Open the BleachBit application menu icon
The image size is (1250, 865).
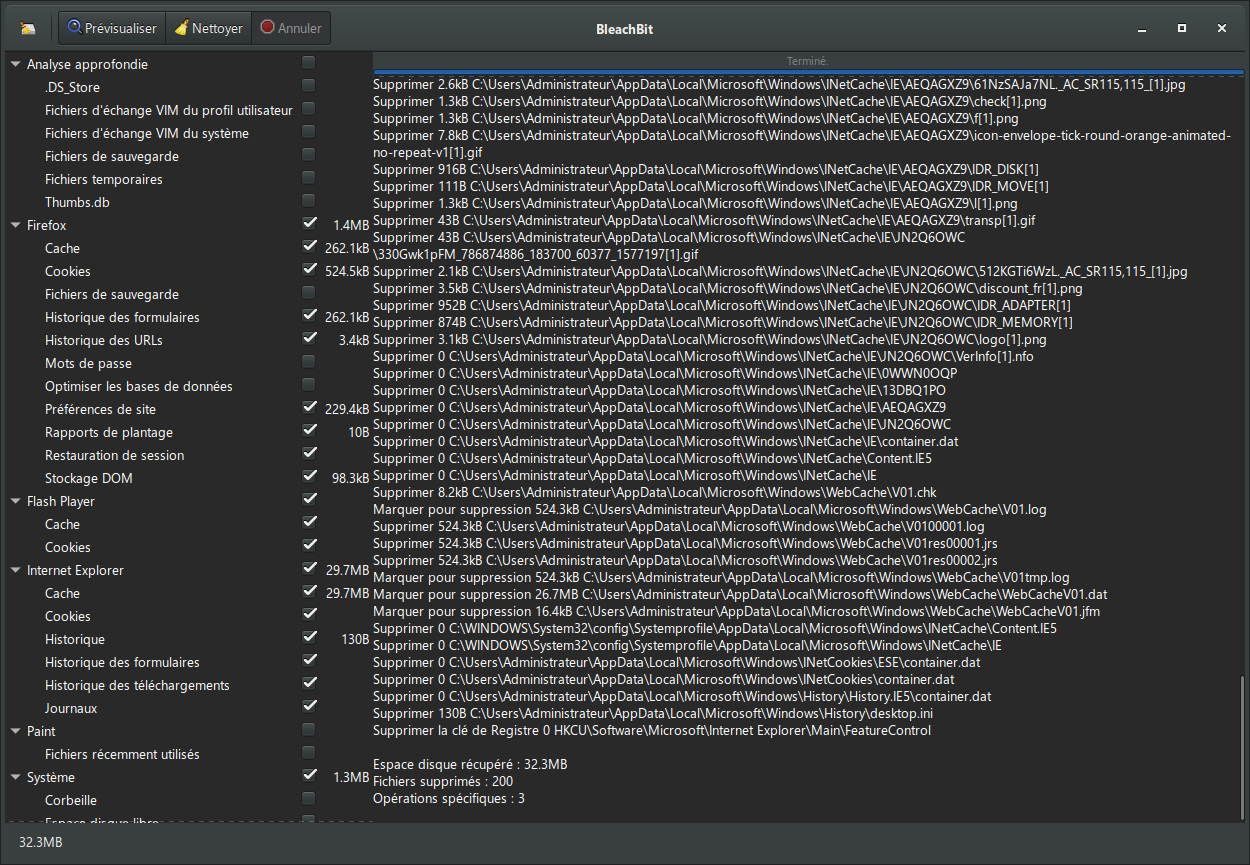(x=28, y=28)
